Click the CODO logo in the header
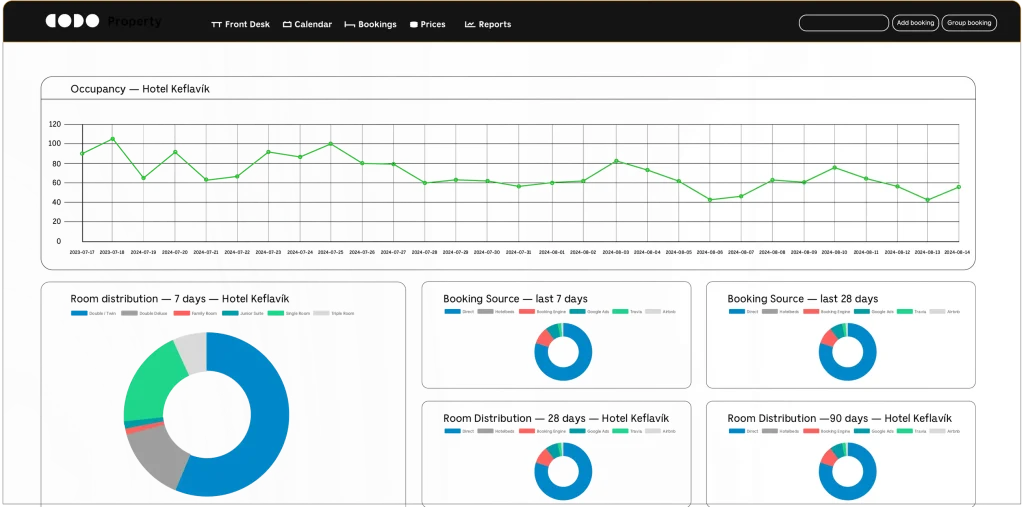Viewport: 1024px width, 507px height. point(72,21)
